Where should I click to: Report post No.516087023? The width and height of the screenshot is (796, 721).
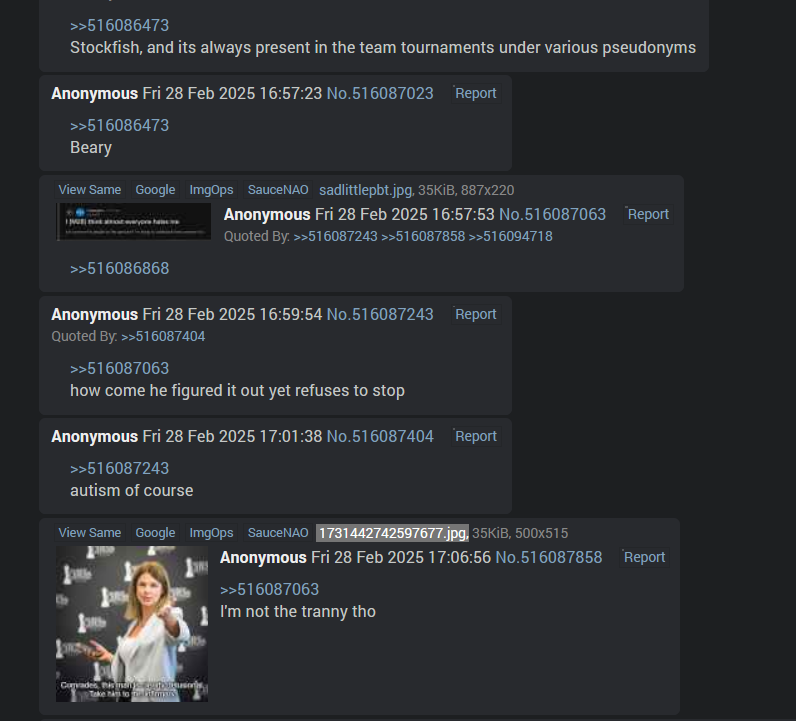point(476,93)
